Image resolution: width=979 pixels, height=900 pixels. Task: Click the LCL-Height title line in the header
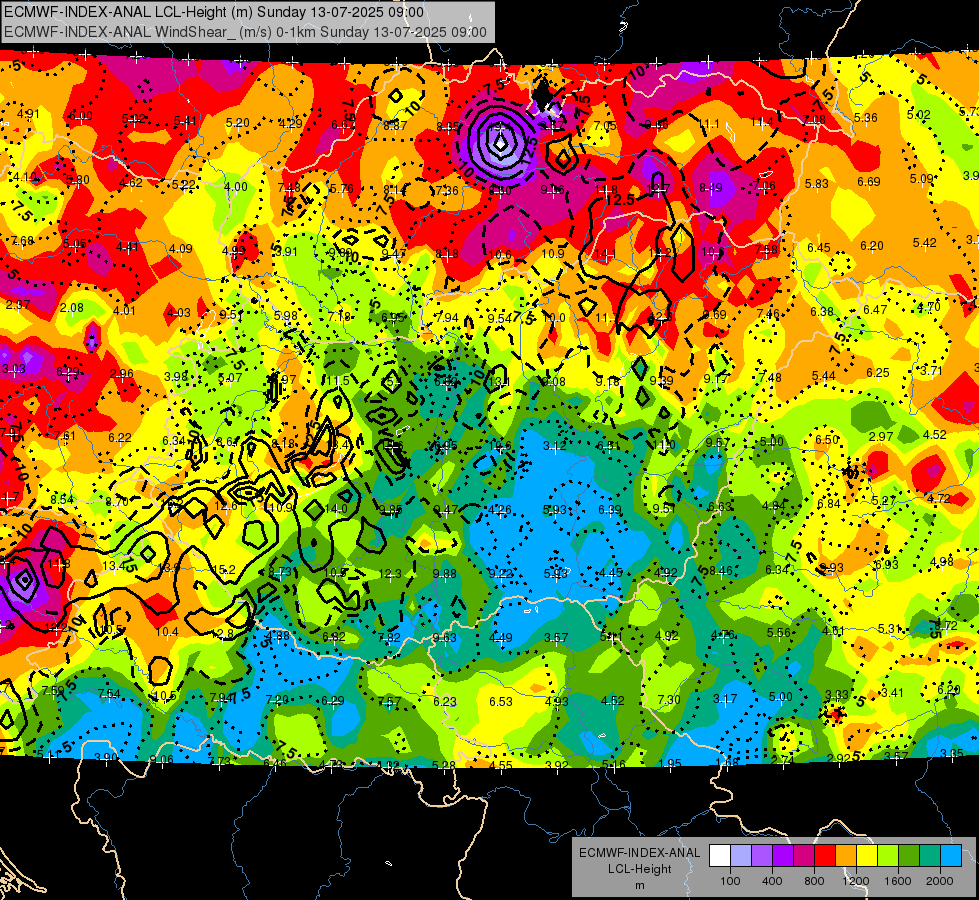[214, 12]
